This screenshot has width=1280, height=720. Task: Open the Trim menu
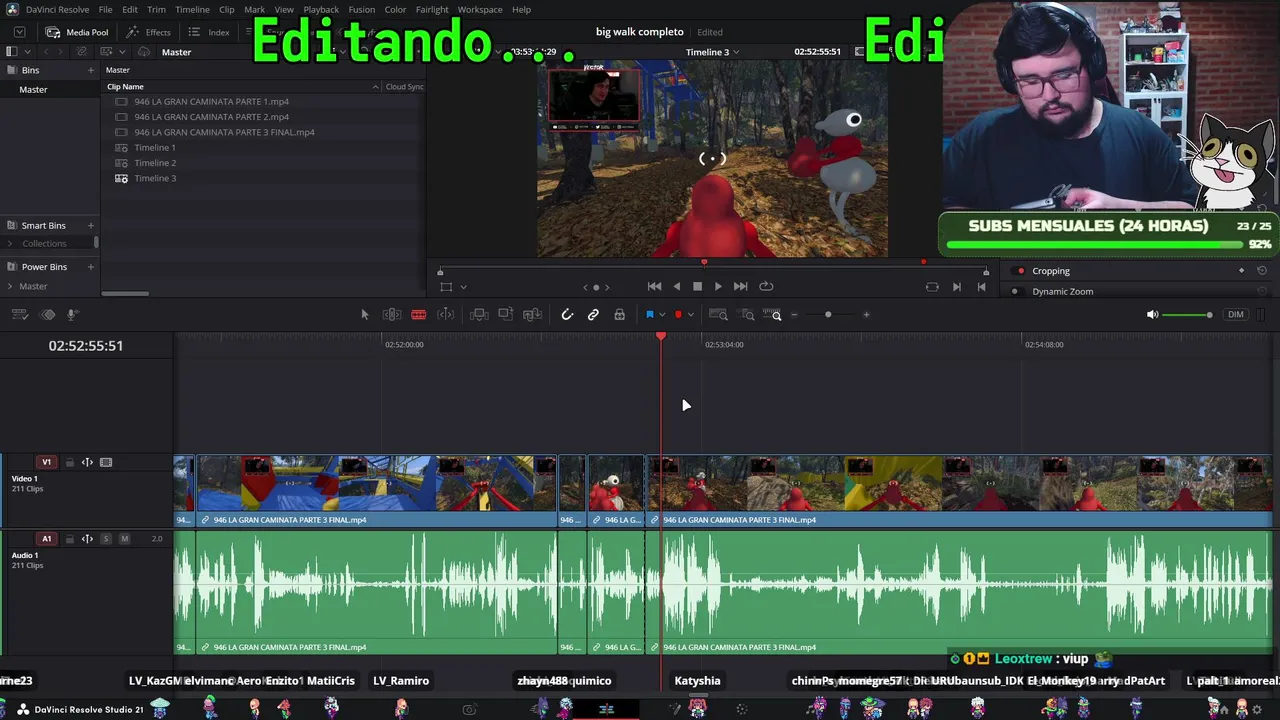[156, 9]
